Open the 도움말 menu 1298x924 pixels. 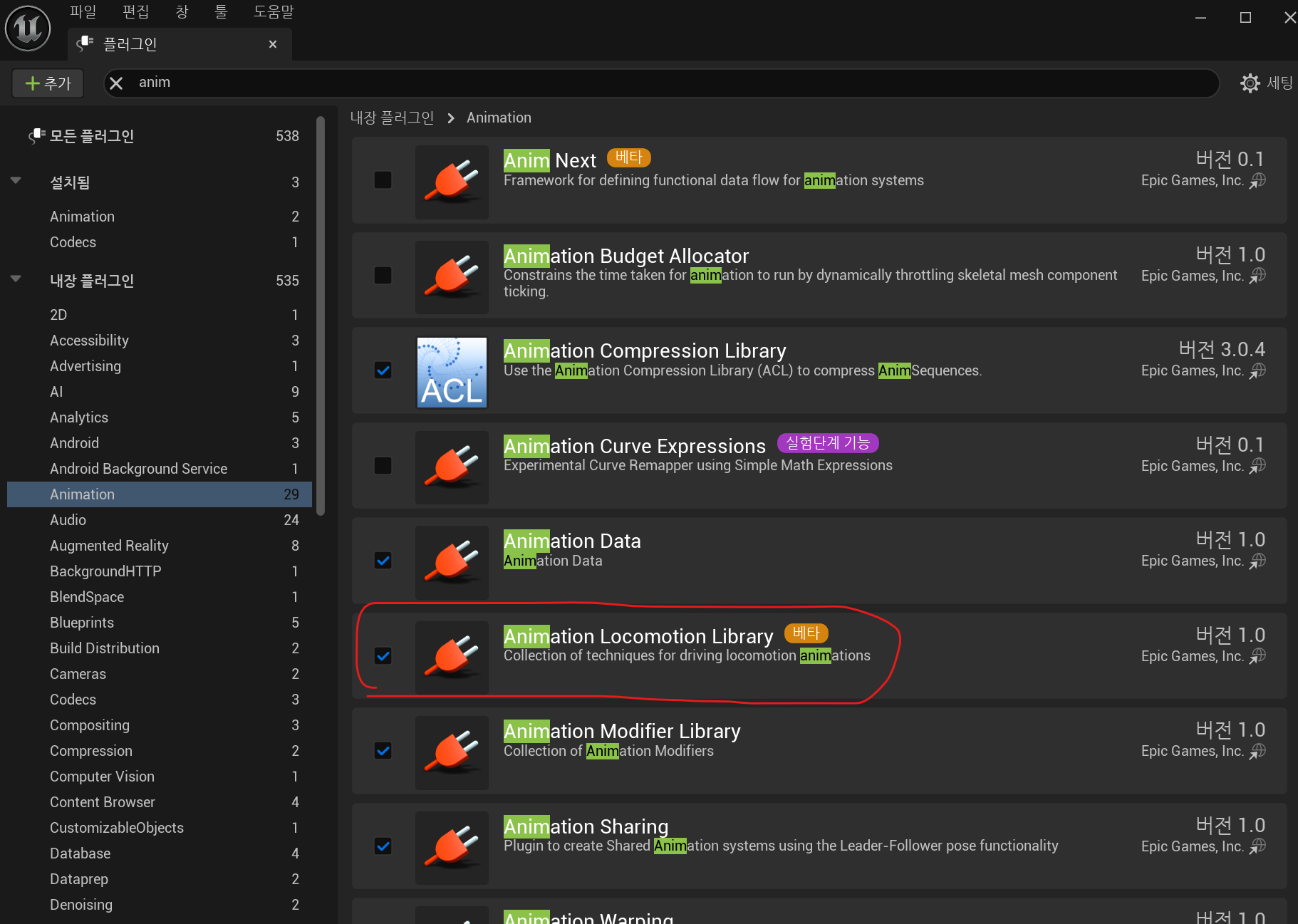(274, 11)
